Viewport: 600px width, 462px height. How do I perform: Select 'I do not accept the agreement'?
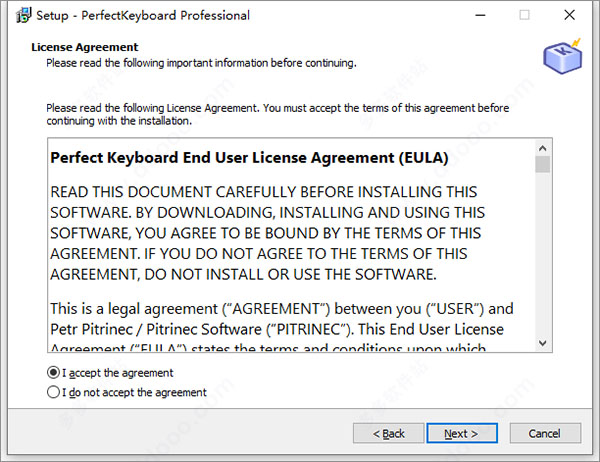click(127, 392)
